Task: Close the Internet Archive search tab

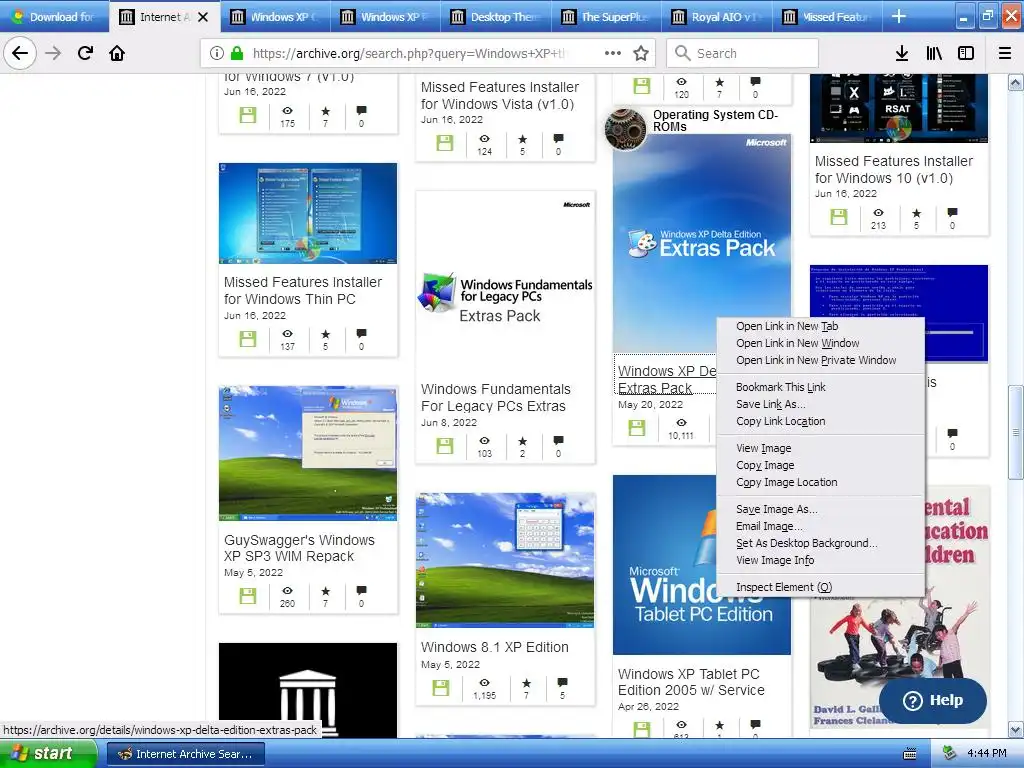Action: click(203, 17)
